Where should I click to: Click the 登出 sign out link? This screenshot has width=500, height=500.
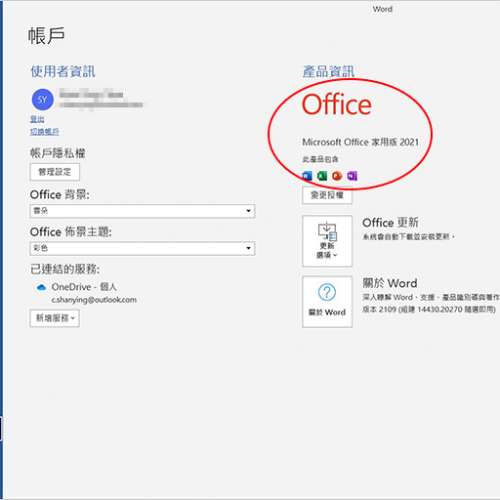click(x=37, y=119)
